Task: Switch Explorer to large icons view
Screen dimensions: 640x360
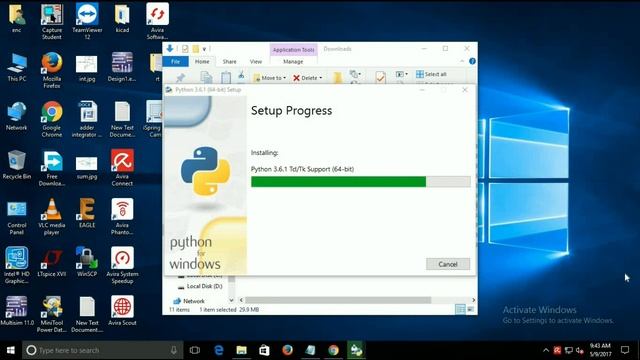Action: pyautogui.click(x=470, y=310)
